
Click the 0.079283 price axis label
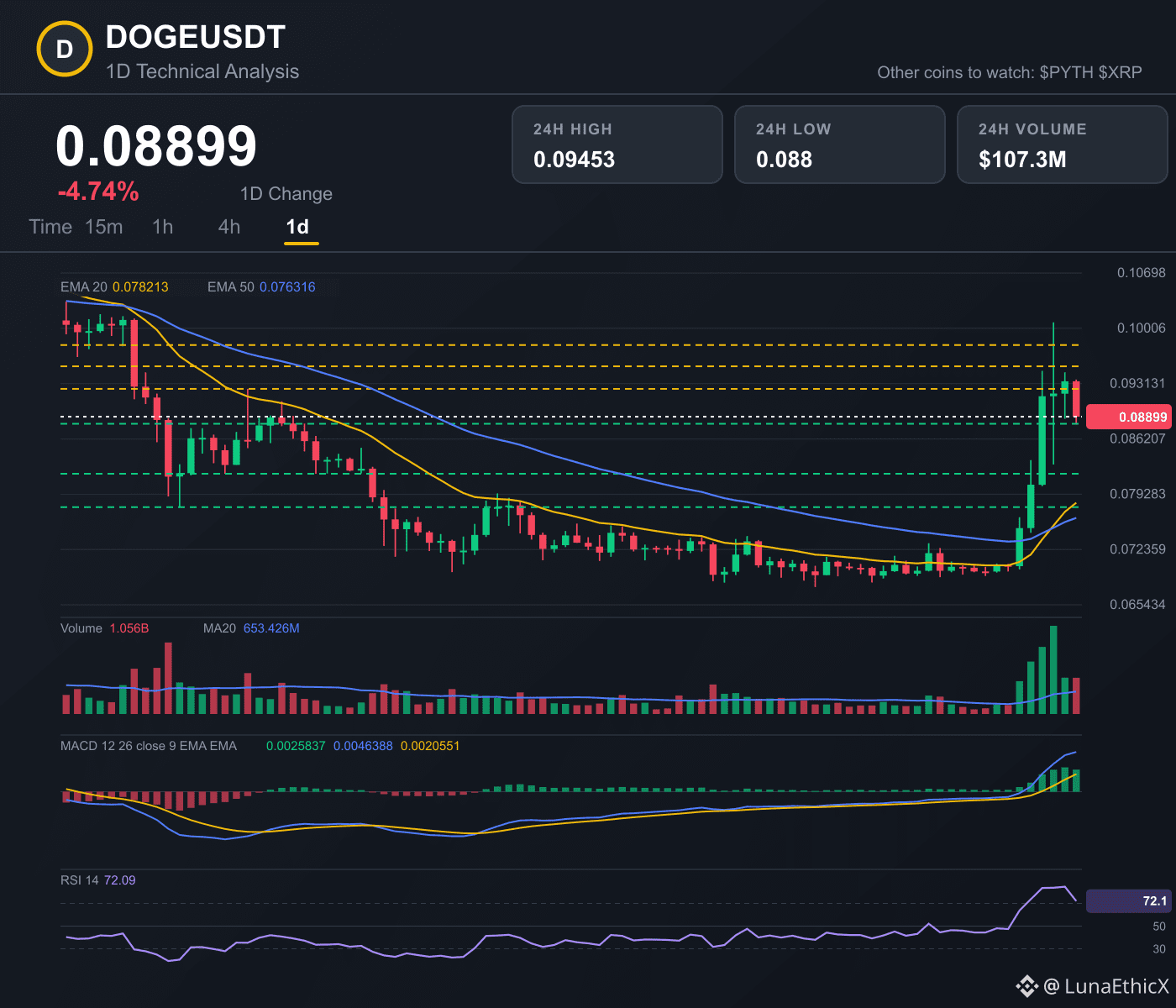1138,494
